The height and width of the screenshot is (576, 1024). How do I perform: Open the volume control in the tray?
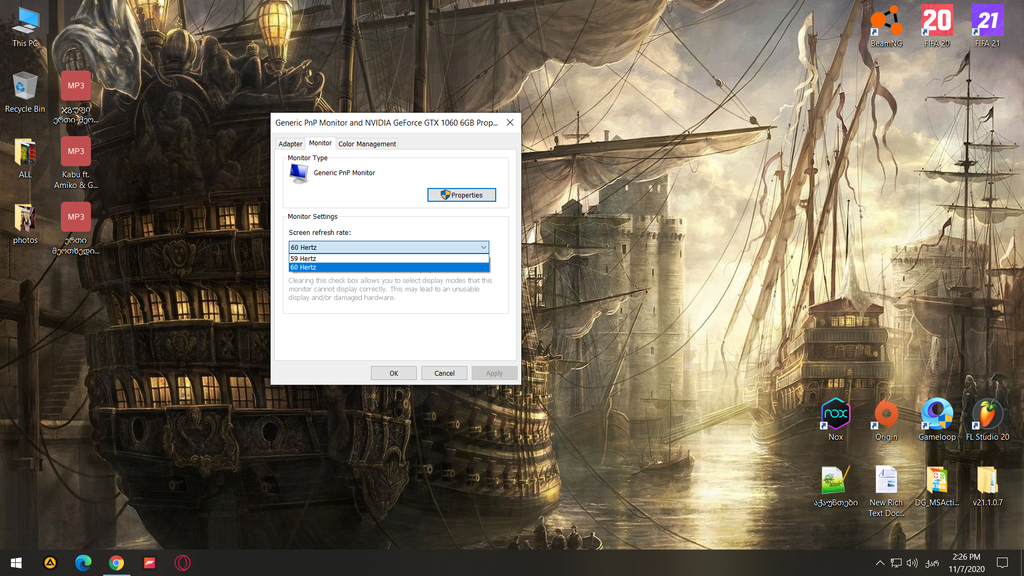coord(912,563)
